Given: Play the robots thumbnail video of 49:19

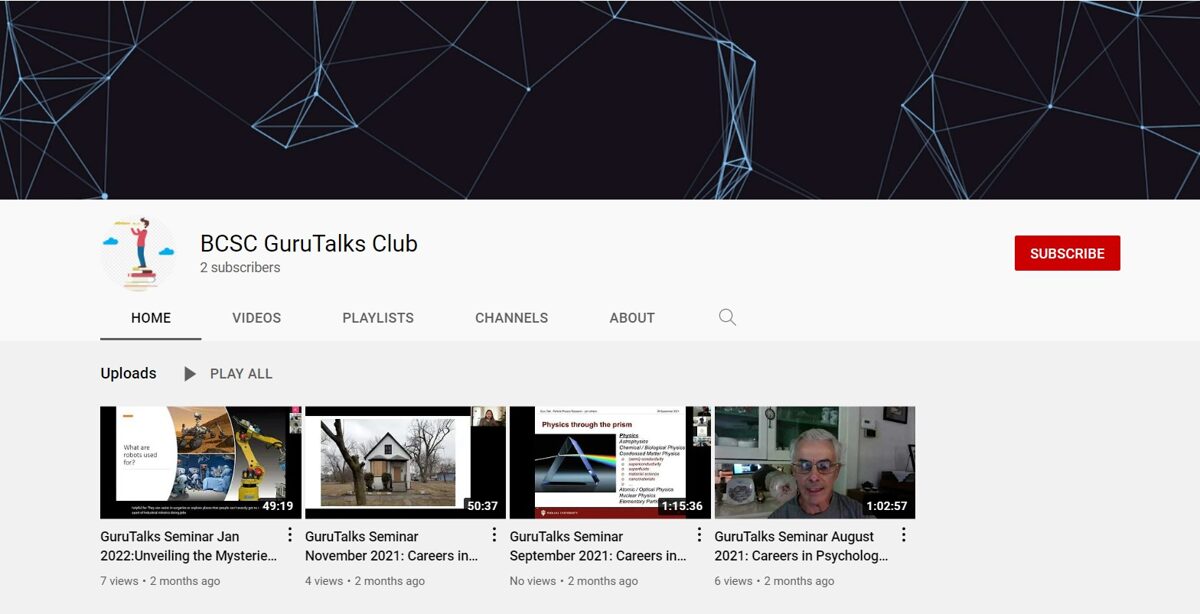Looking at the screenshot, I should 200,462.
